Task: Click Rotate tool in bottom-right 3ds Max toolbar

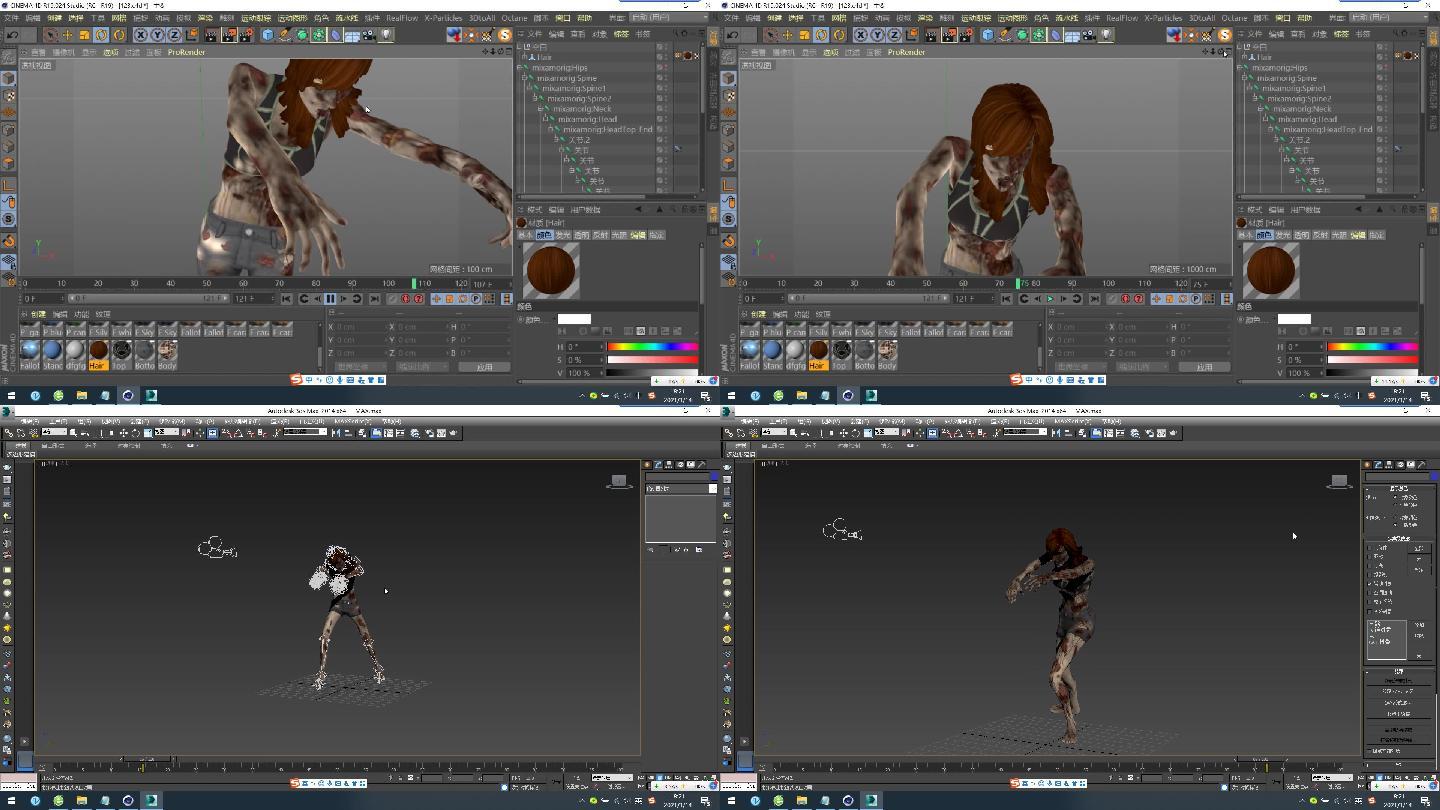Action: (x=855, y=433)
